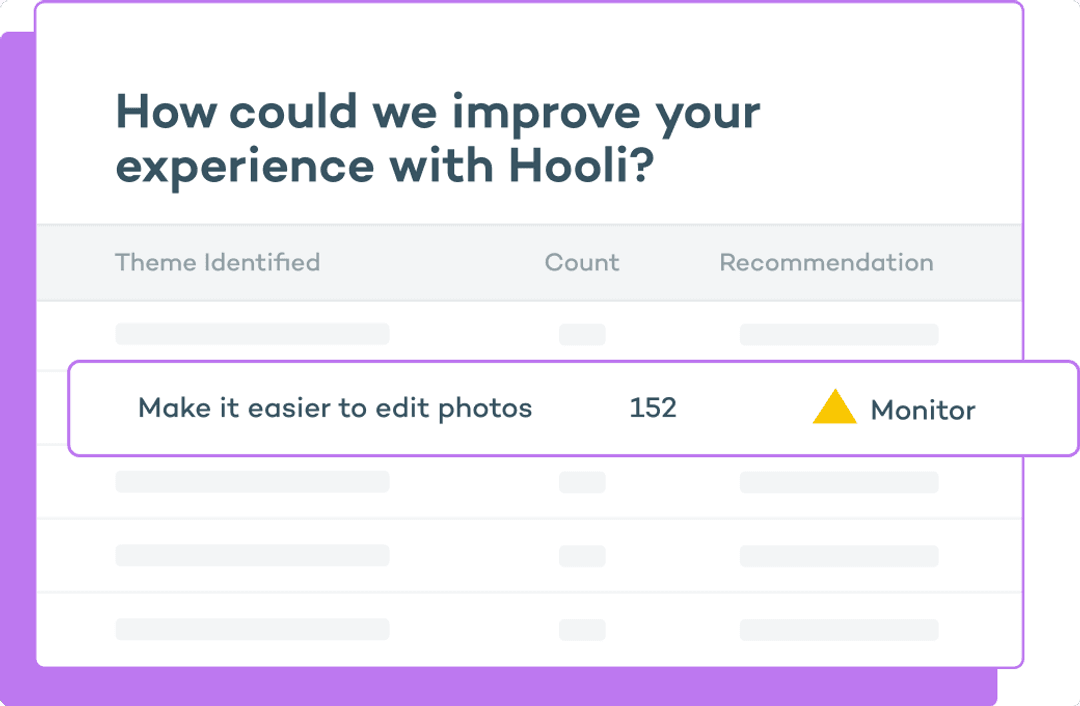The height and width of the screenshot is (706, 1080).
Task: Select theme placeholder in second-to-last row
Action: coord(252,555)
